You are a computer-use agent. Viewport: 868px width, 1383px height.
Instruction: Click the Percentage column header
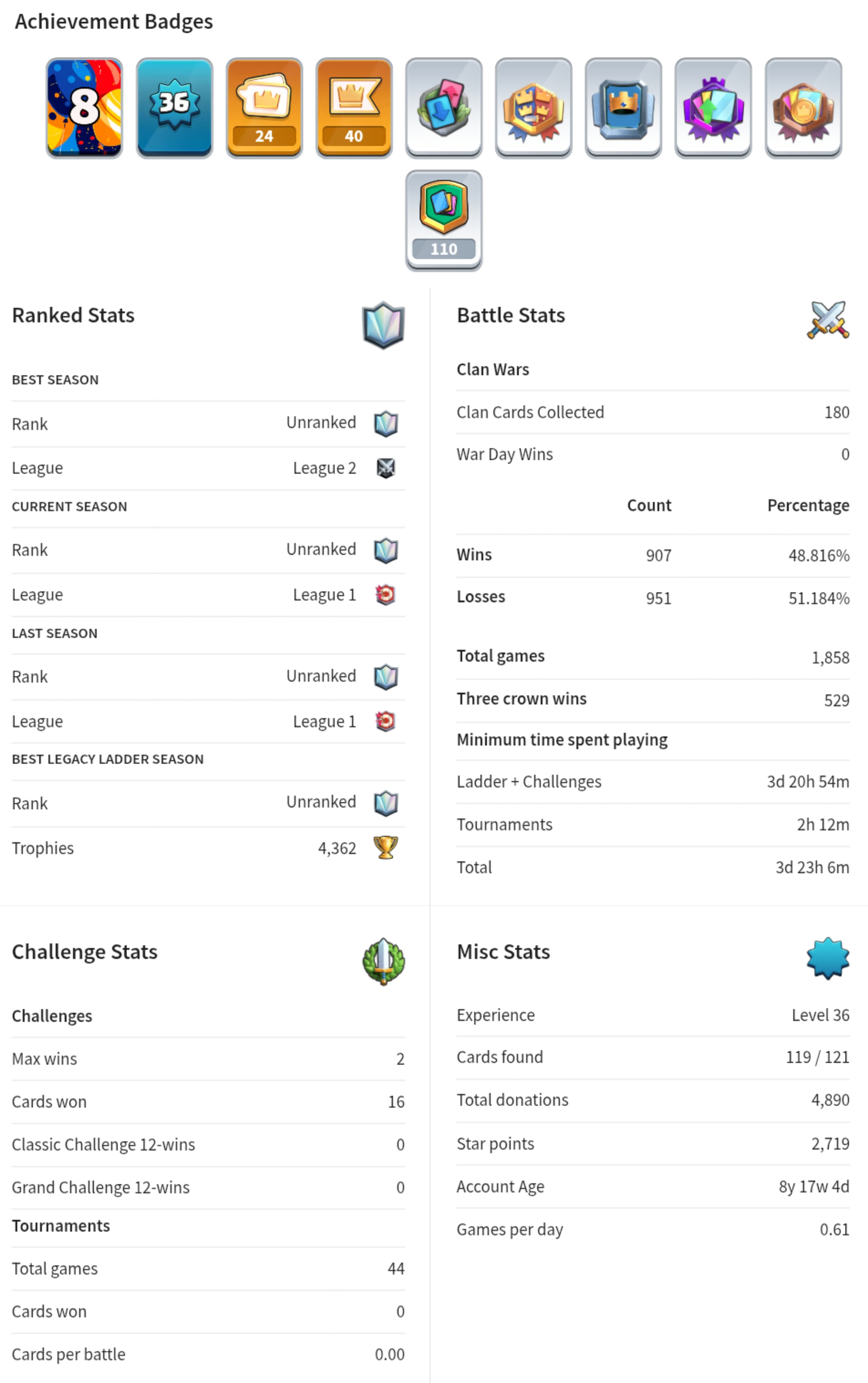[808, 505]
